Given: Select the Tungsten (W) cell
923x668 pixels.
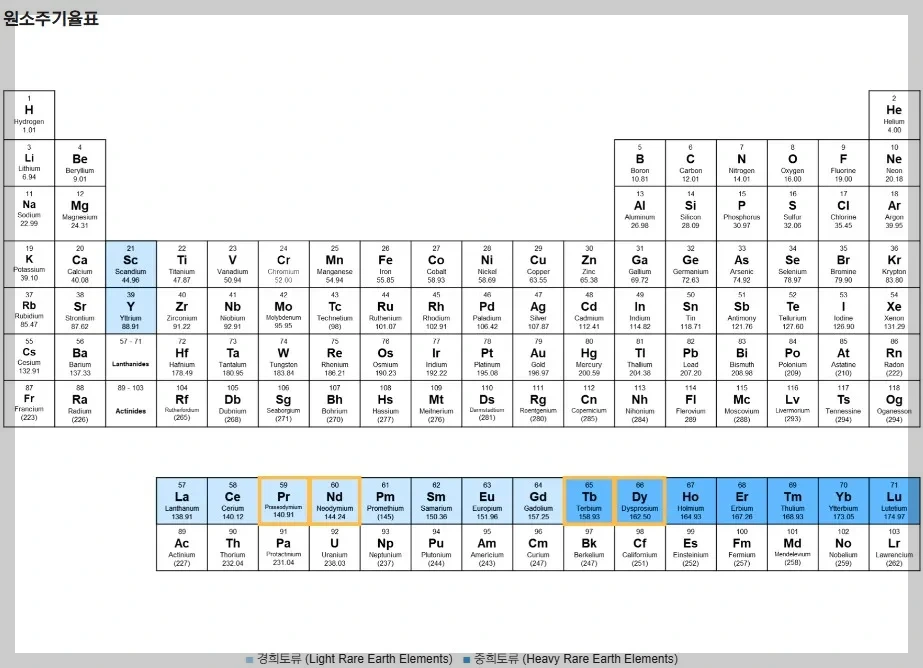Looking at the screenshot, I should pyautogui.click(x=284, y=357).
